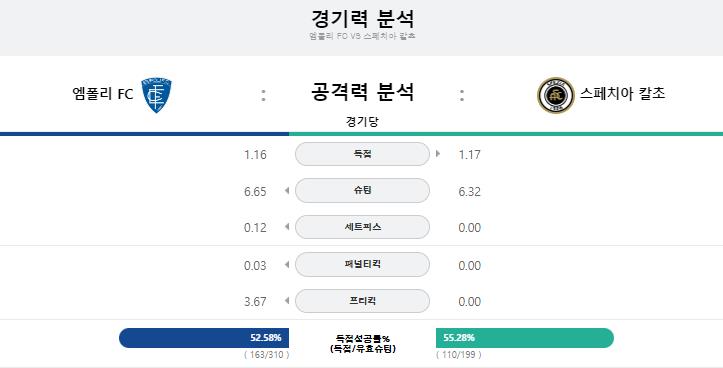The image size is (723, 368).
Task: Click the 스페치아 칼초 team name
Action: (622, 94)
